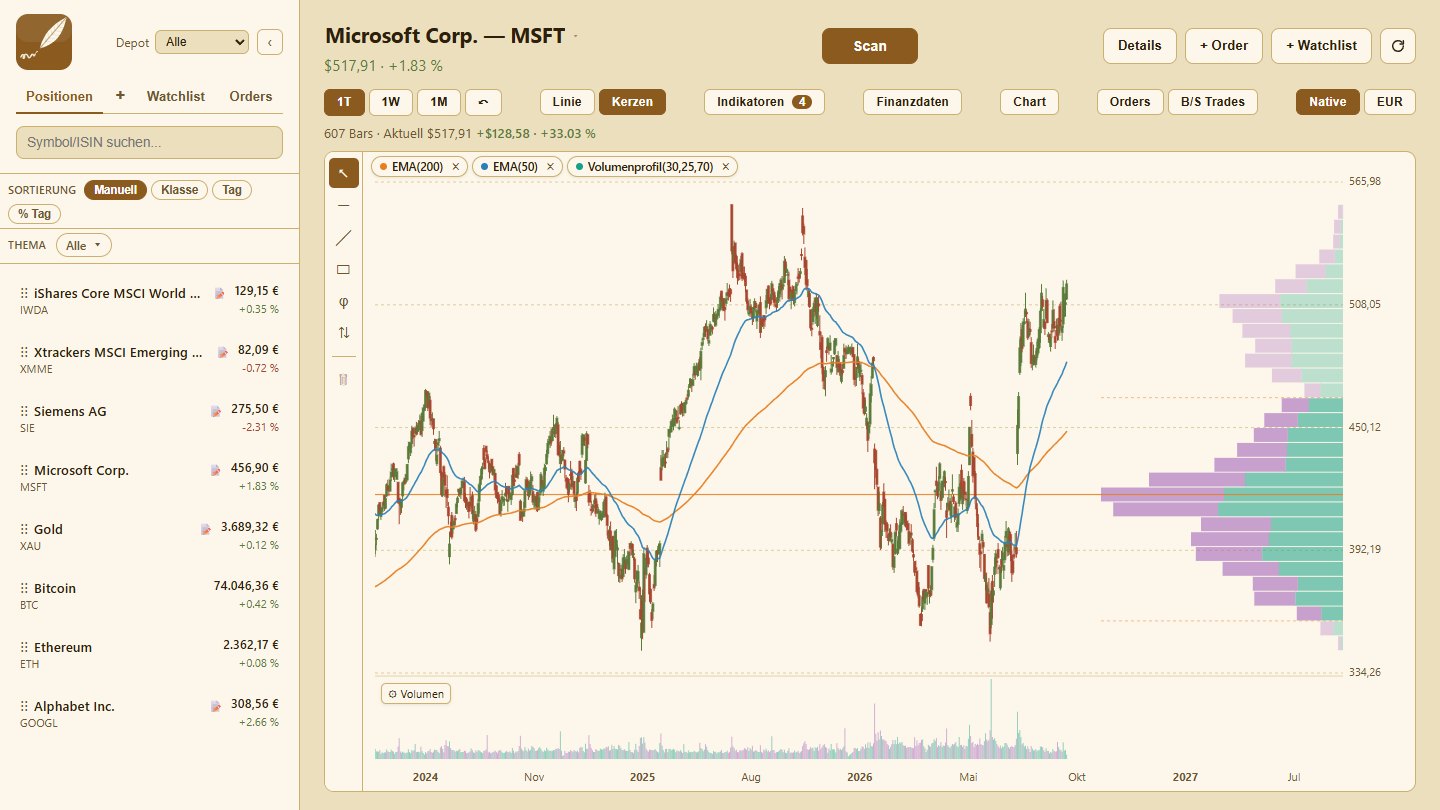
Task: Collapse the sidebar with the chevron button
Action: pyautogui.click(x=270, y=42)
